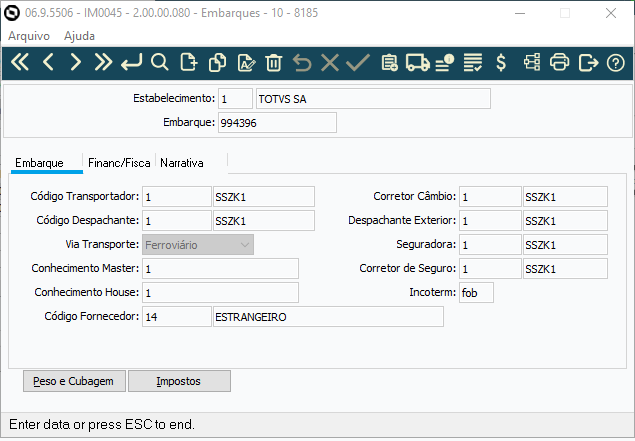Click the help question mark icon
Image resolution: width=635 pixels, height=441 pixels.
(x=617, y=63)
